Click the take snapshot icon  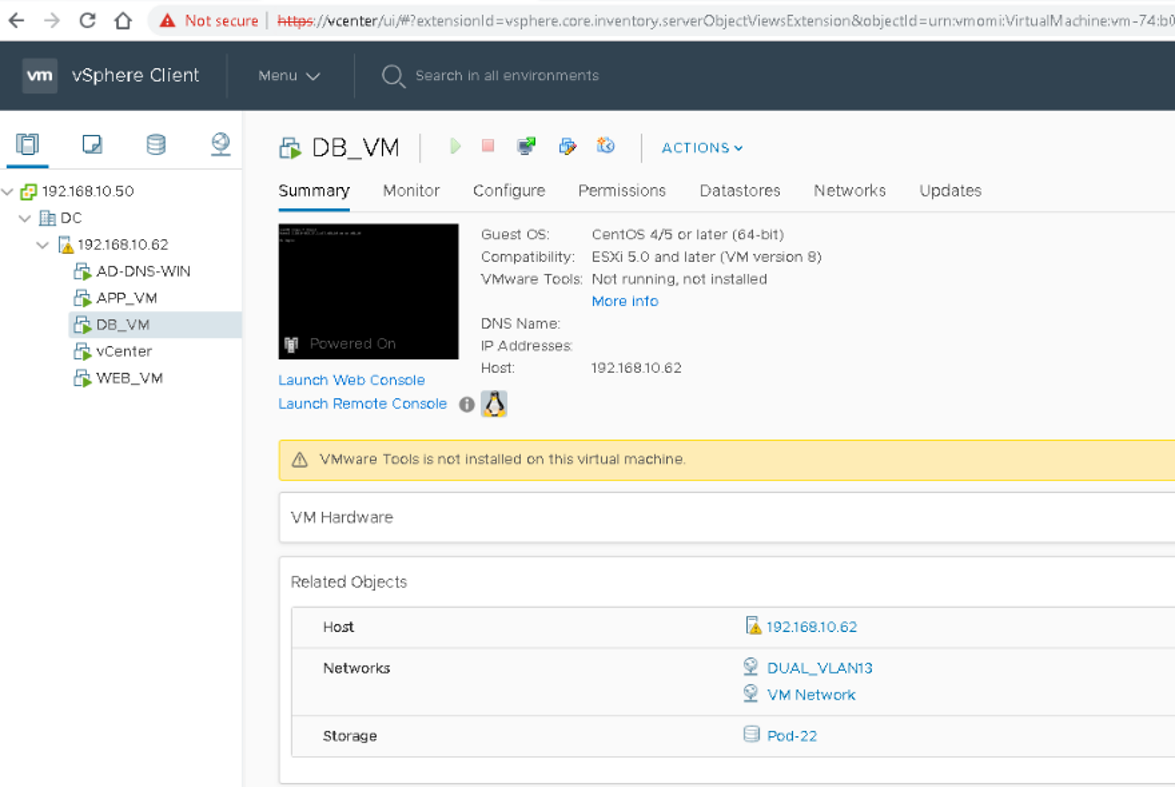[x=605, y=145]
